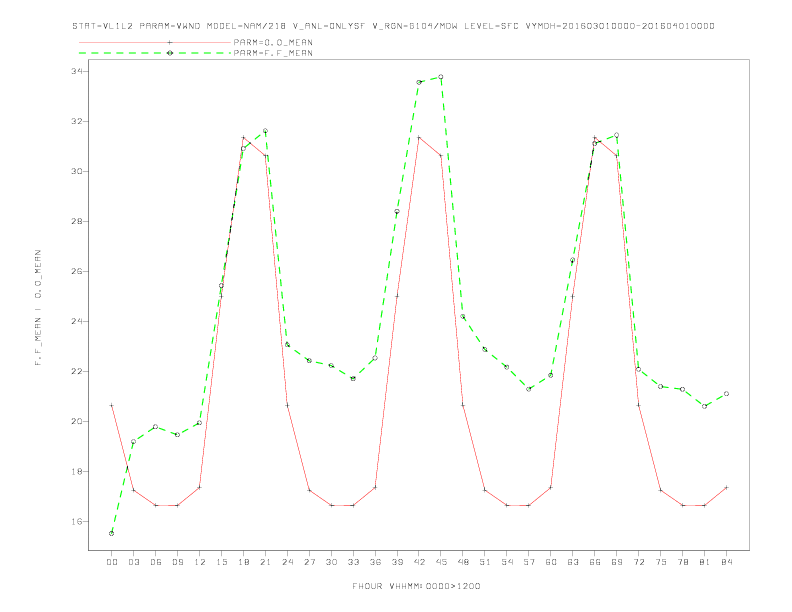
Task: Click x-axis tick label 48
Action: [x=463, y=562]
